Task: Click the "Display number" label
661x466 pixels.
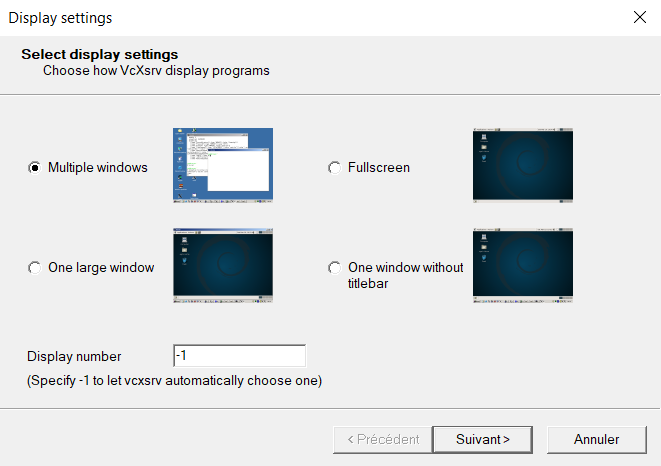Action: 74,357
